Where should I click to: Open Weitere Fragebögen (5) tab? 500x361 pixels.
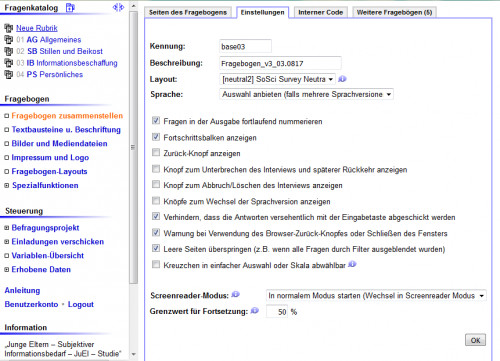tap(394, 12)
